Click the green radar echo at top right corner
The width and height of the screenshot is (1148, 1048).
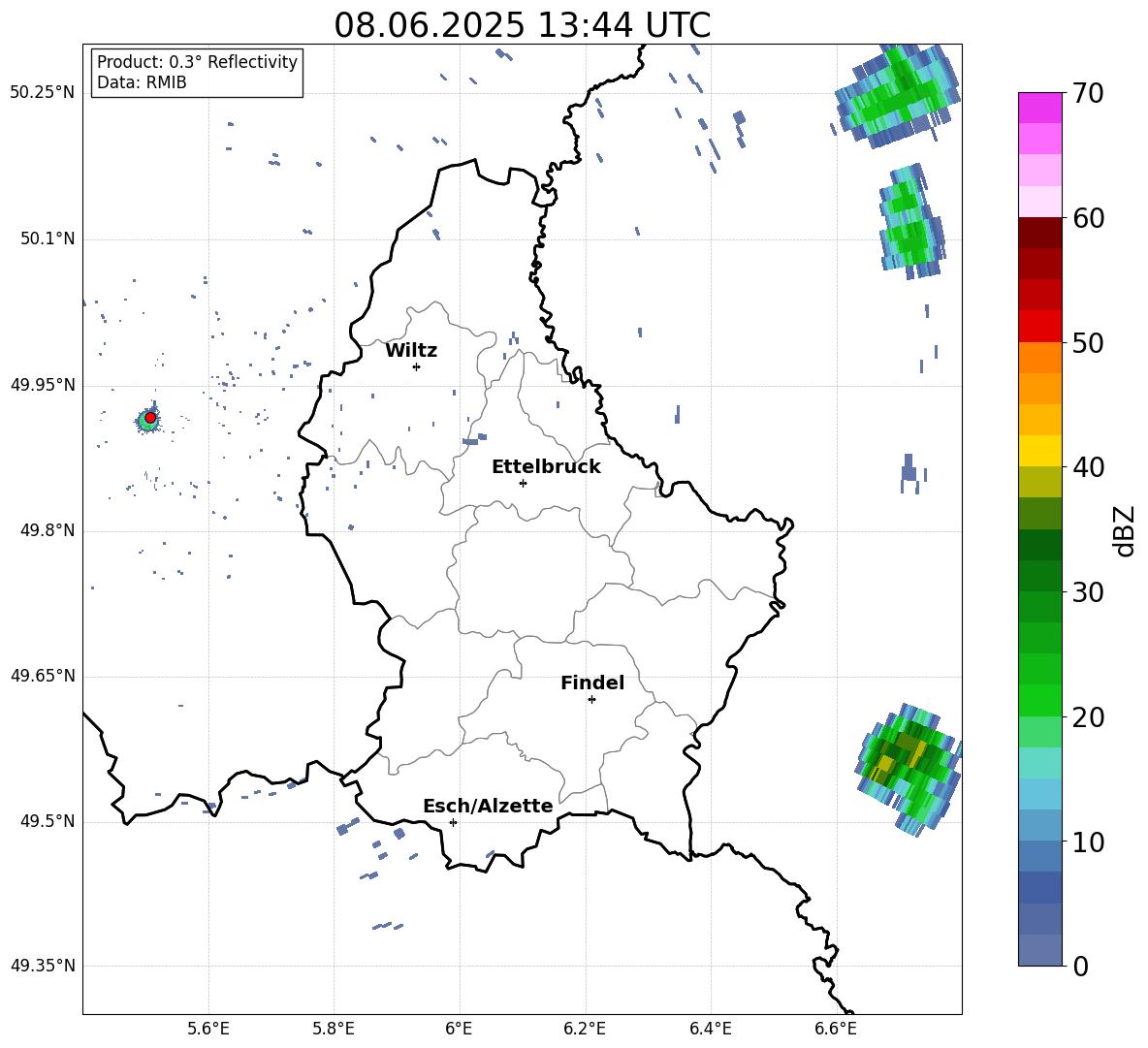[897, 95]
